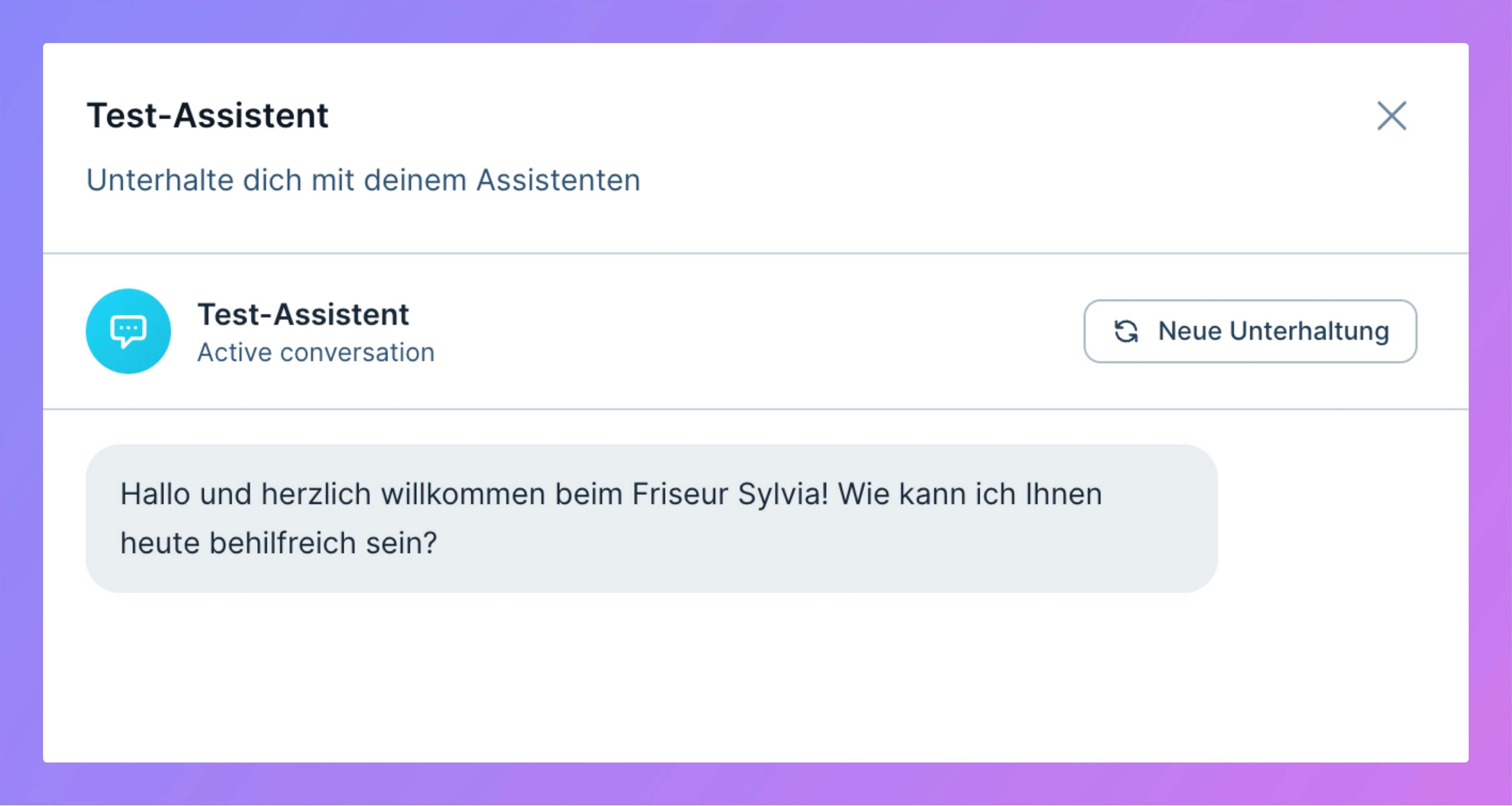The image size is (1512, 806).
Task: Click the circular refresh icon in Neue Unterhaltung
Action: pyautogui.click(x=1126, y=331)
